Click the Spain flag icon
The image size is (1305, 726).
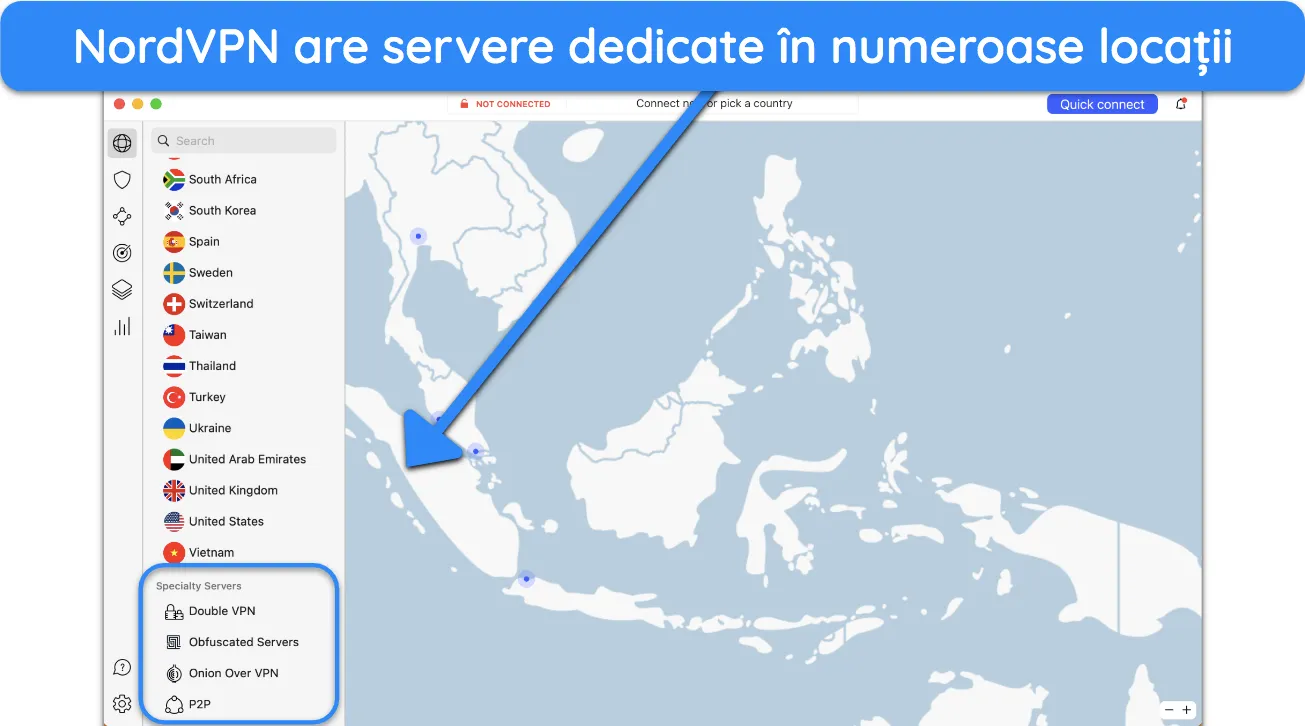coord(174,242)
